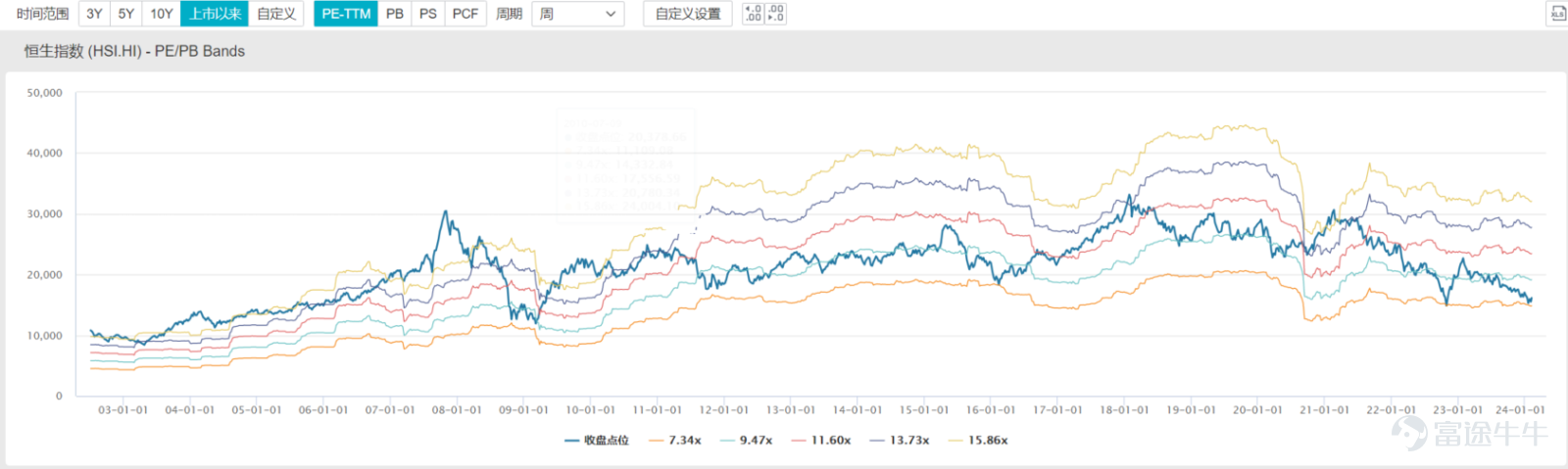Click the 21-01-01 x-axis label
This screenshot has height=469, width=1568.
point(1324,410)
